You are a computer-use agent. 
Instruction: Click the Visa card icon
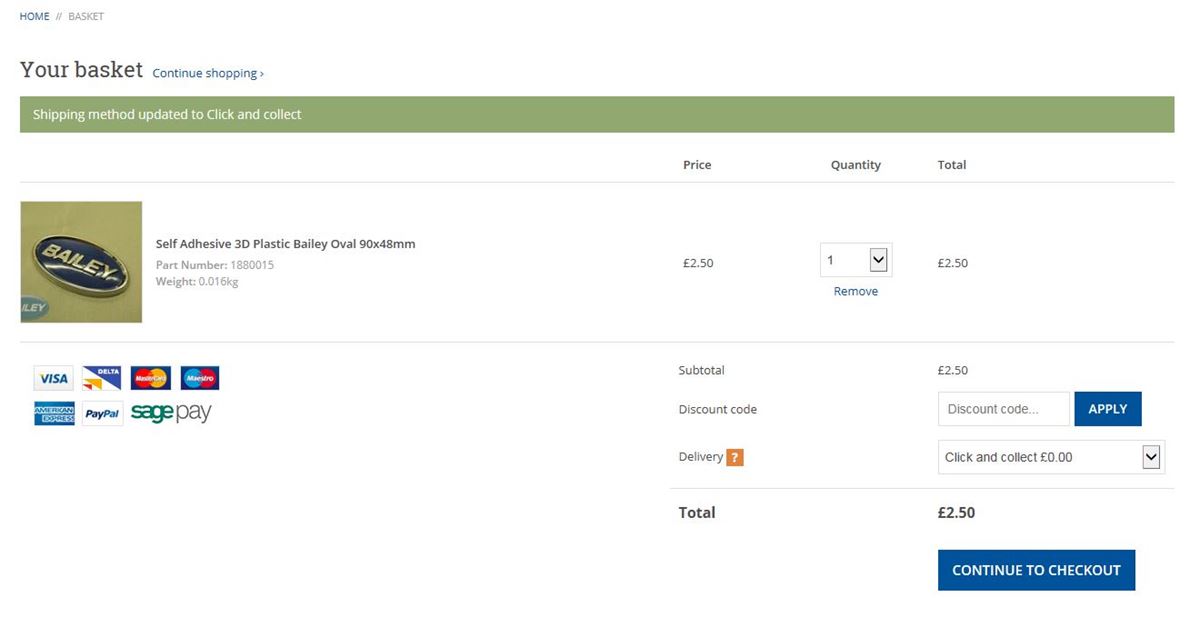click(x=53, y=378)
